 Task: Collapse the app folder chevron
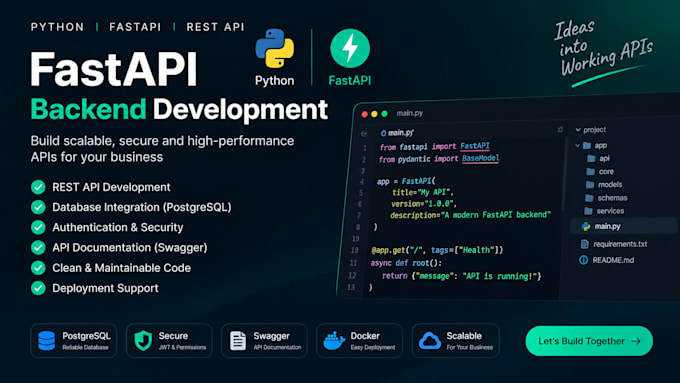pos(577,145)
